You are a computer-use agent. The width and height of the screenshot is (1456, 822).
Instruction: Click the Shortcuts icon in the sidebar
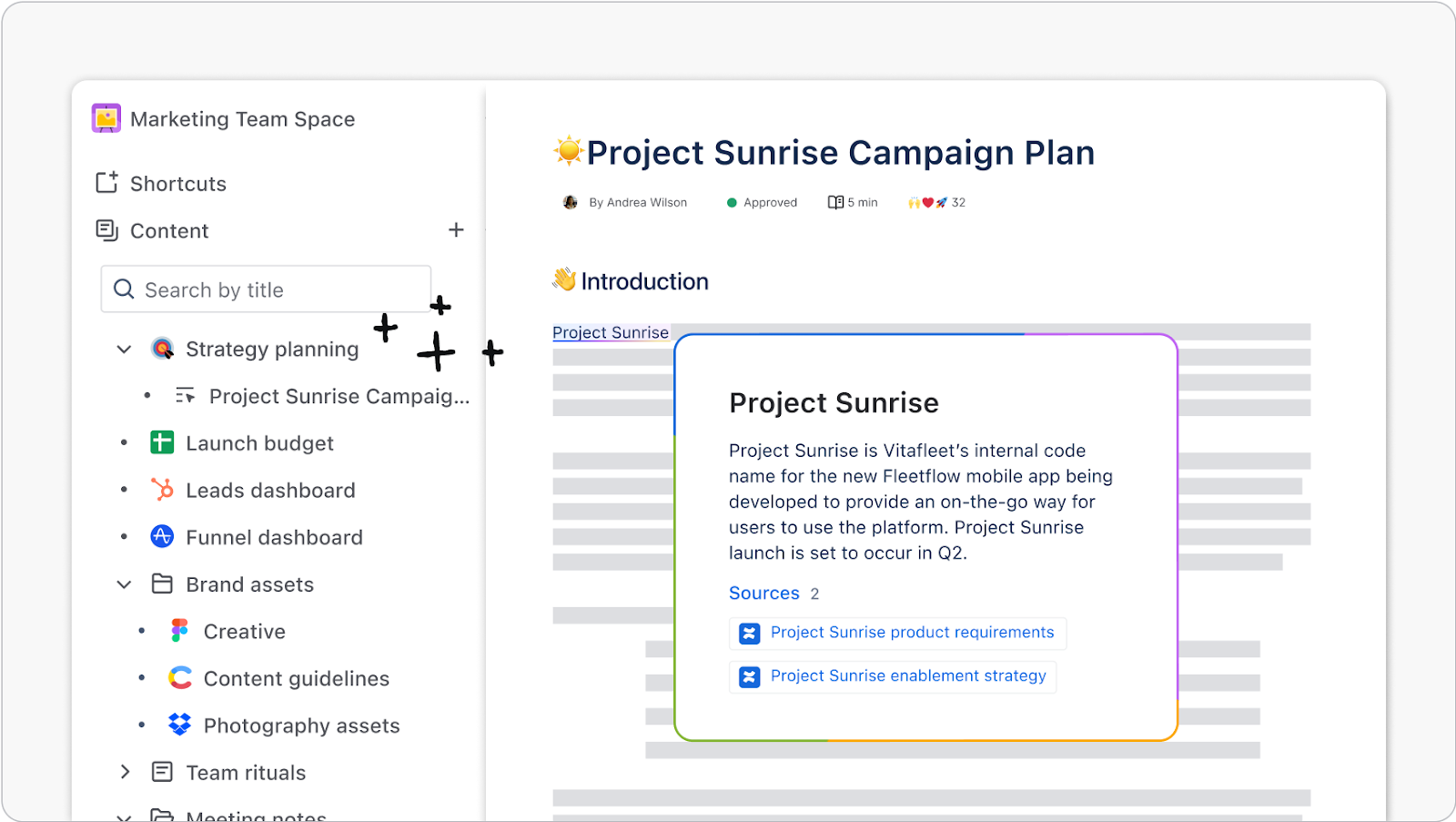[x=105, y=182]
